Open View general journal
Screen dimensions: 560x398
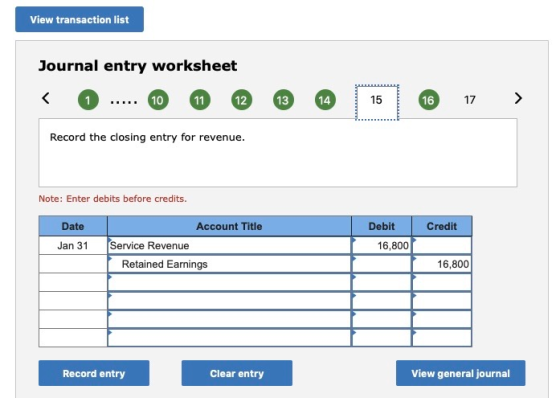pyautogui.click(x=460, y=373)
